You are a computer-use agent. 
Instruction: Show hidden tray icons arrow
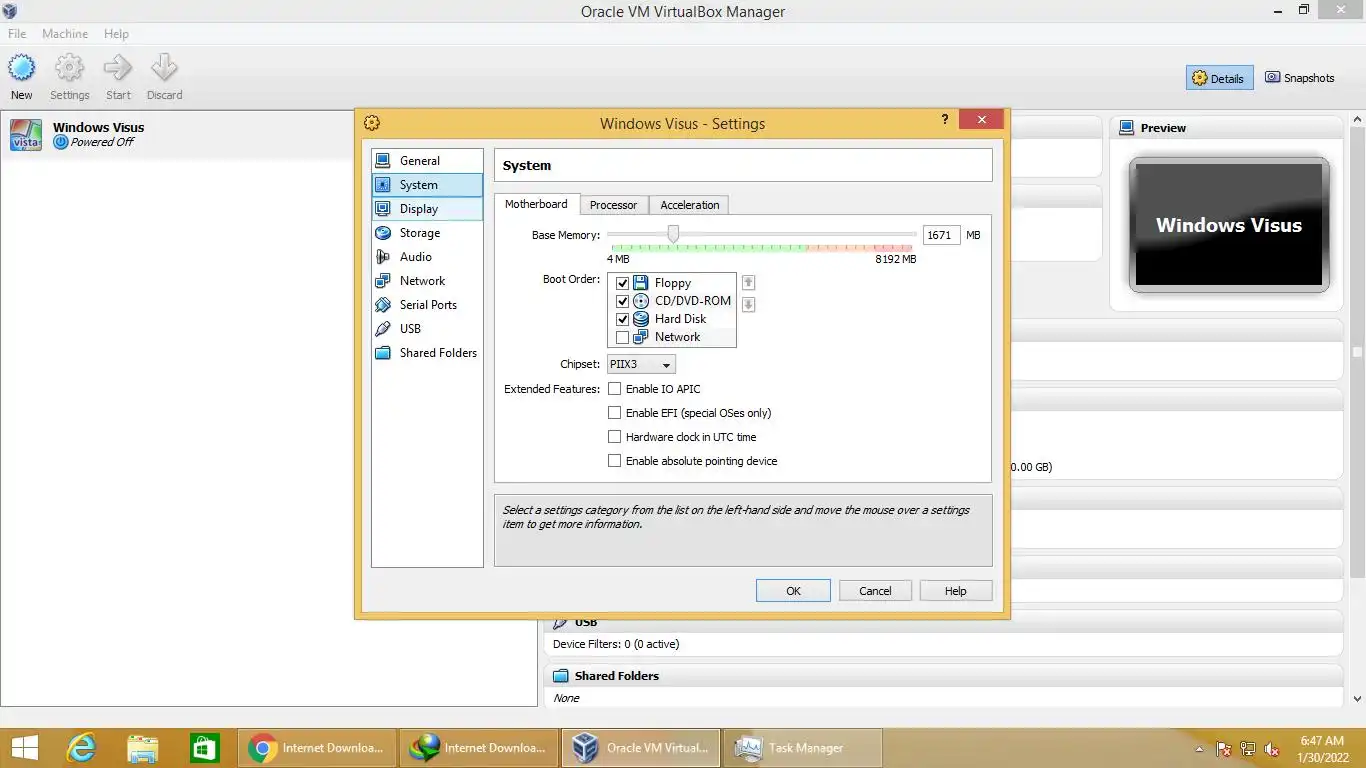click(x=1199, y=749)
